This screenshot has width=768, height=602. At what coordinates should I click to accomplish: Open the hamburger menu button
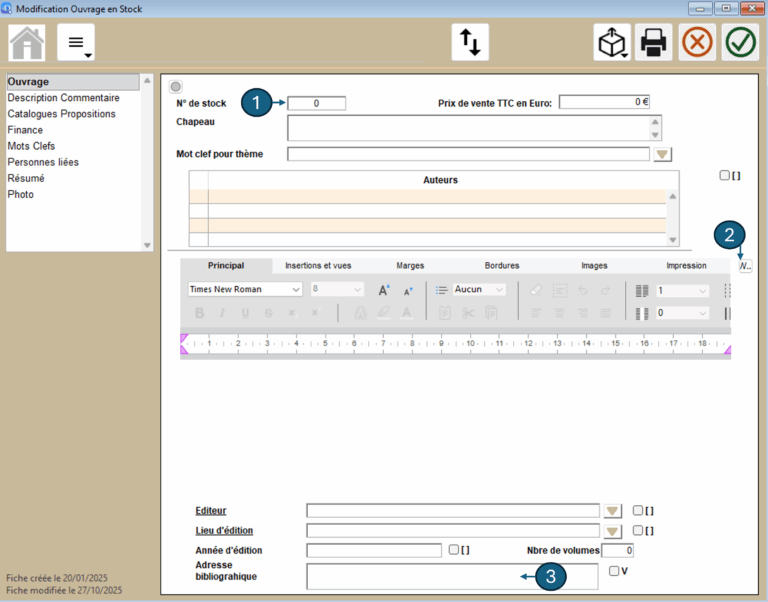pos(76,43)
